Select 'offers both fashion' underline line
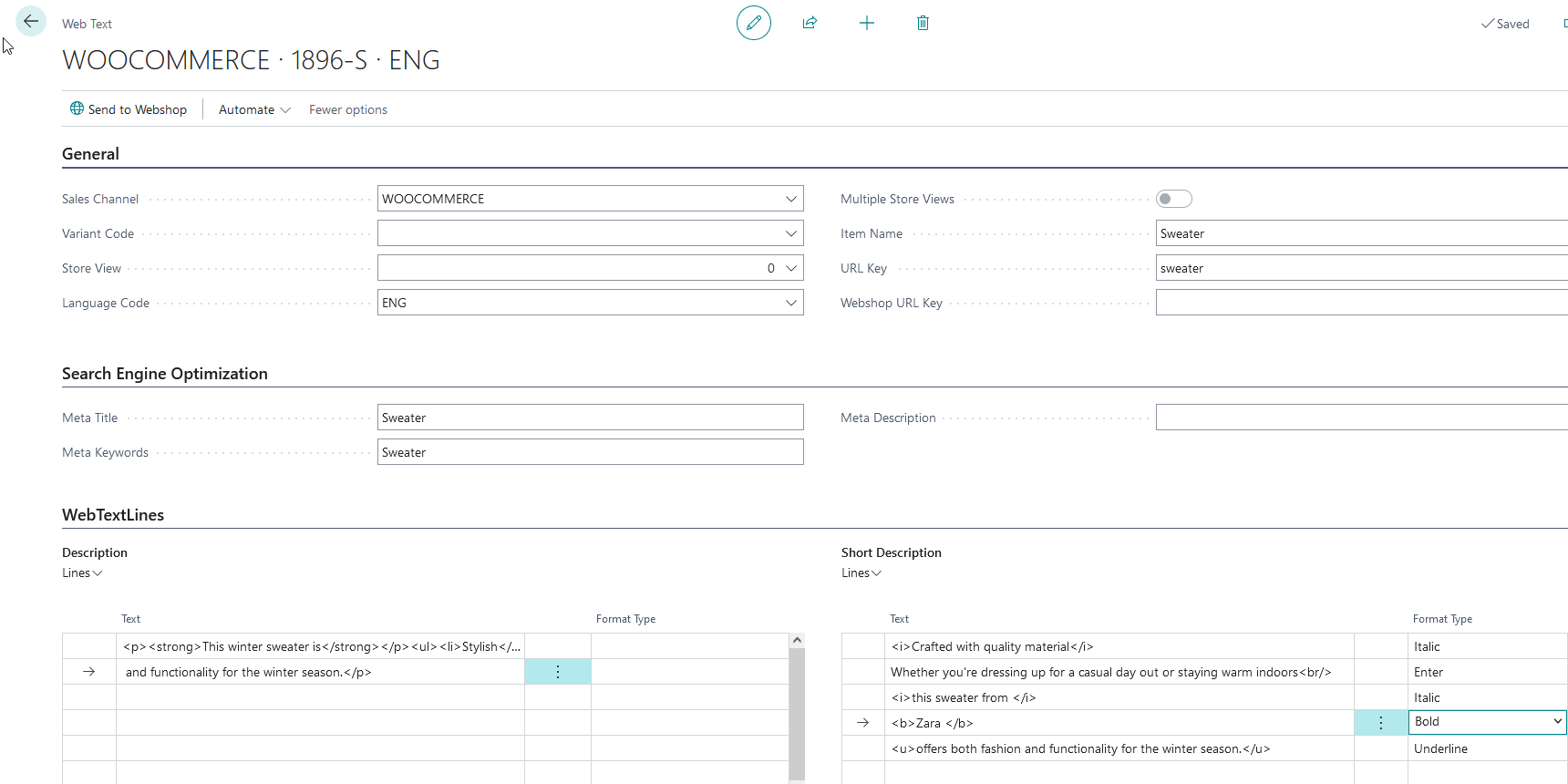Image resolution: width=1568 pixels, height=784 pixels. (x=1119, y=748)
